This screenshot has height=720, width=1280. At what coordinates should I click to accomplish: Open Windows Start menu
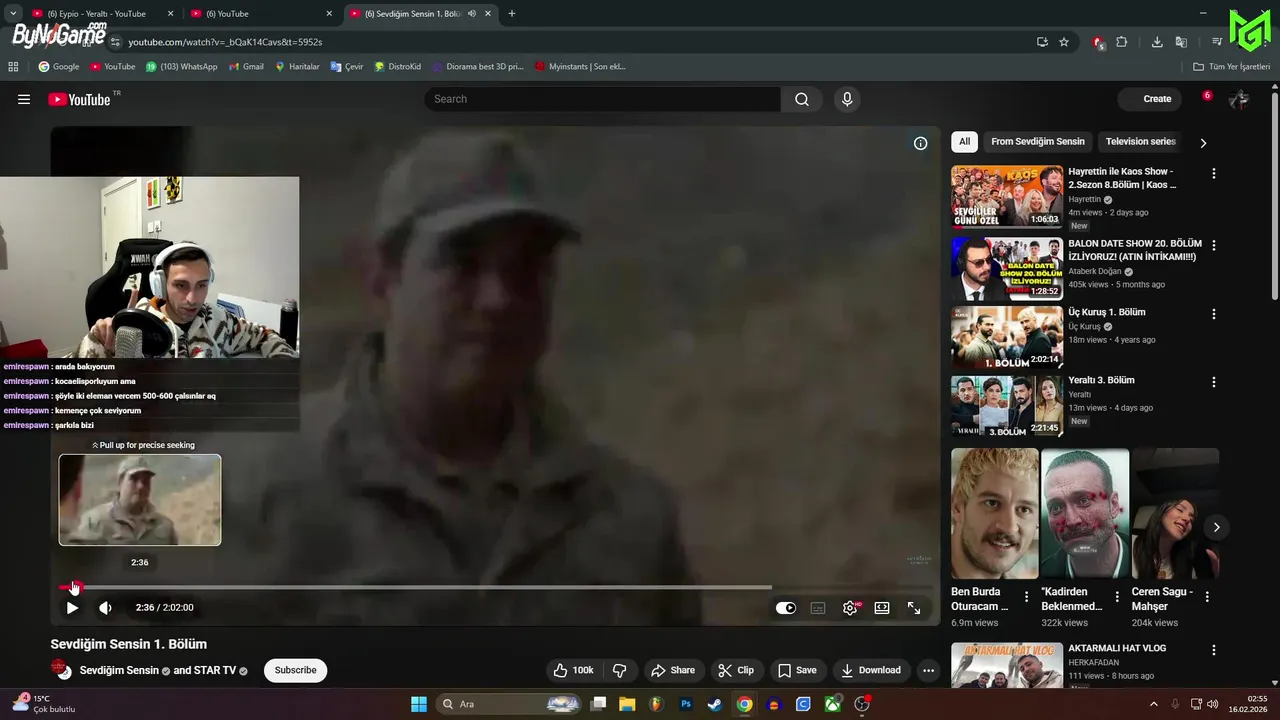(419, 704)
